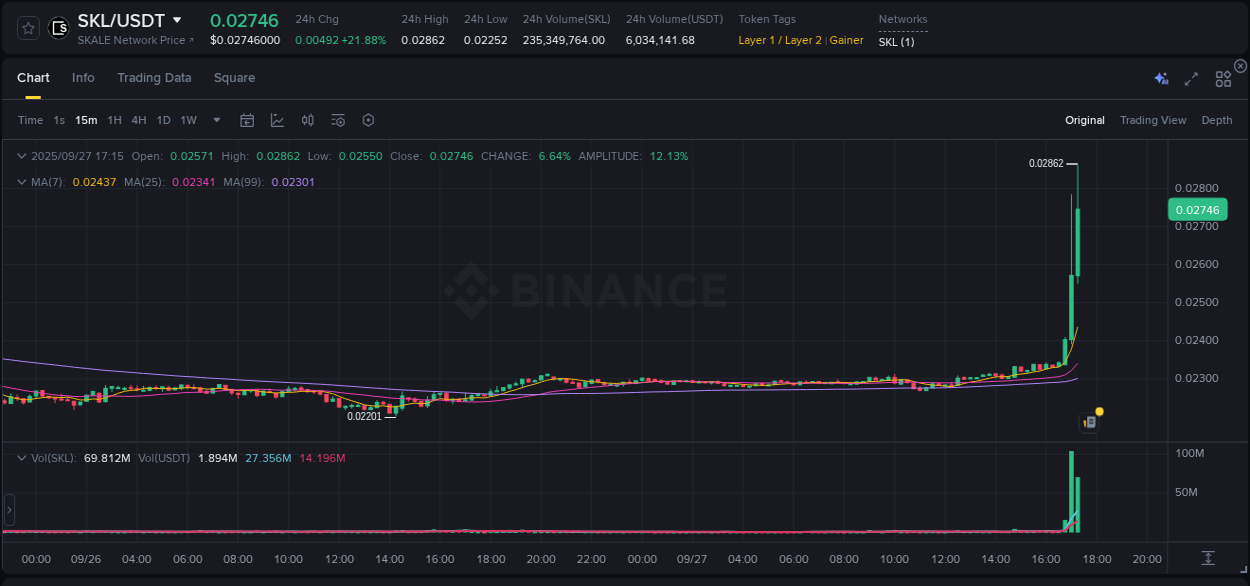The image size is (1250, 586).
Task: Toggle SKL/USDT as favorite with star icon
Action: point(27,28)
